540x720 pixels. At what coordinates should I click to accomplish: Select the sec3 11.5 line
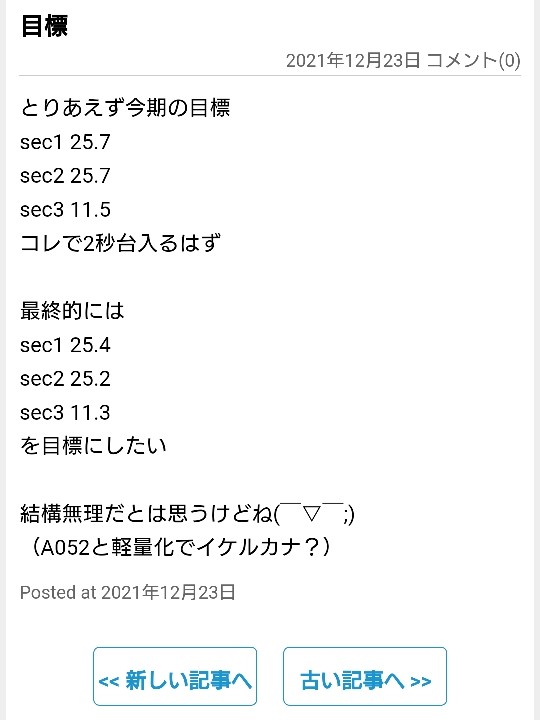pyautogui.click(x=65, y=210)
